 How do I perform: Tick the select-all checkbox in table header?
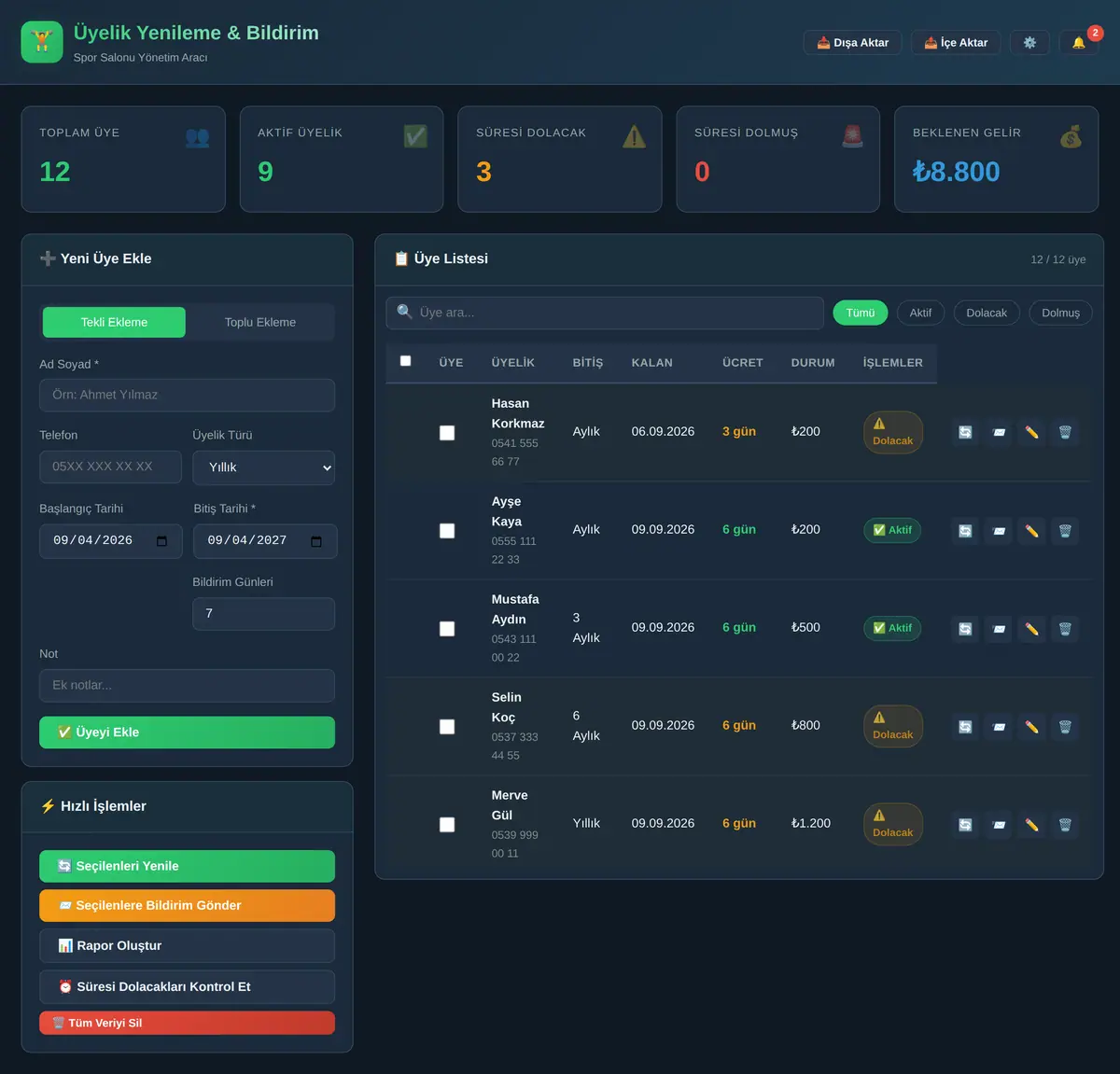(x=405, y=361)
